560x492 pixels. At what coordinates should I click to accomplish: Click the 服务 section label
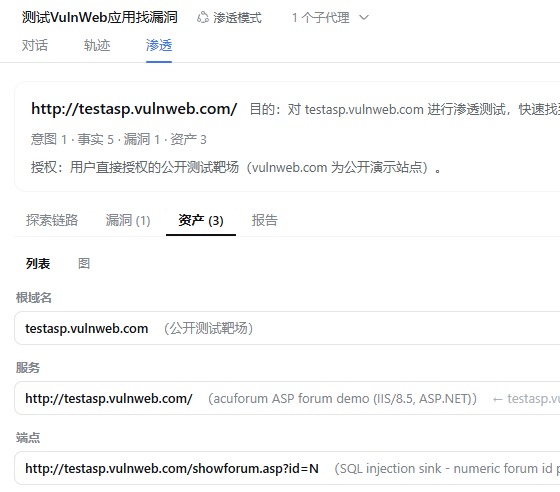point(28,367)
